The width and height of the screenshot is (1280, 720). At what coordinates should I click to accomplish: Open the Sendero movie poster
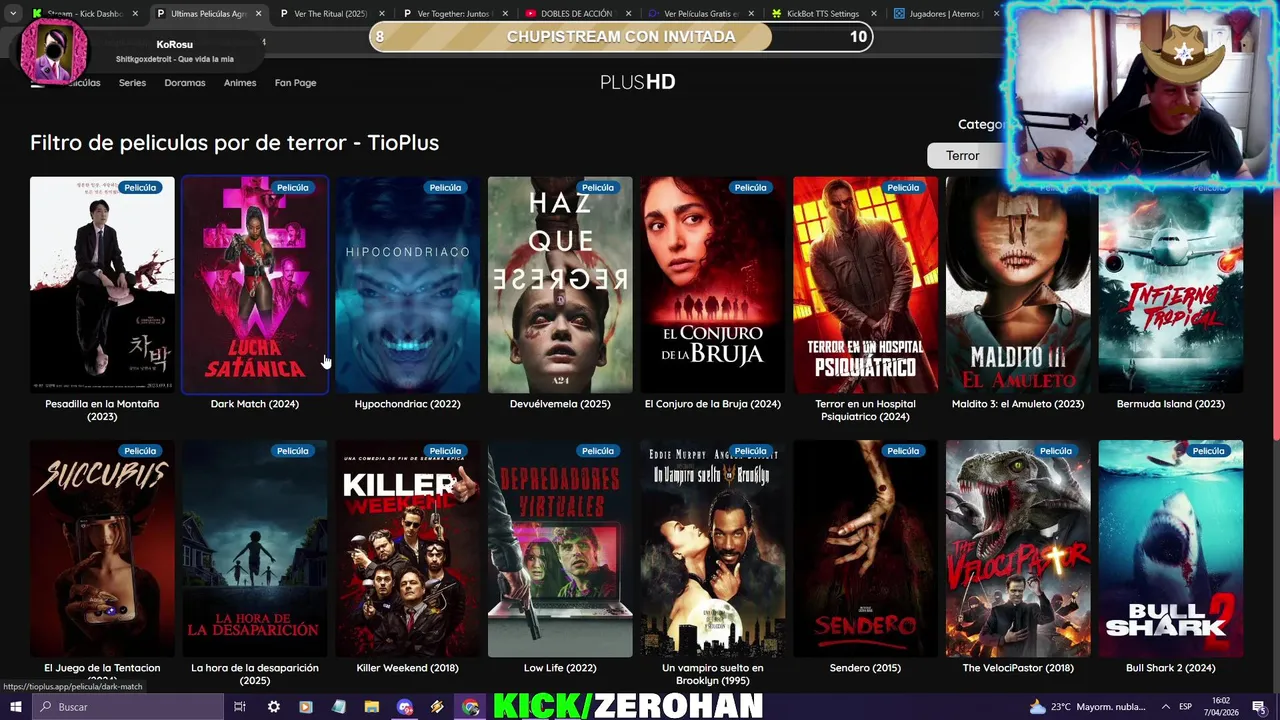866,549
